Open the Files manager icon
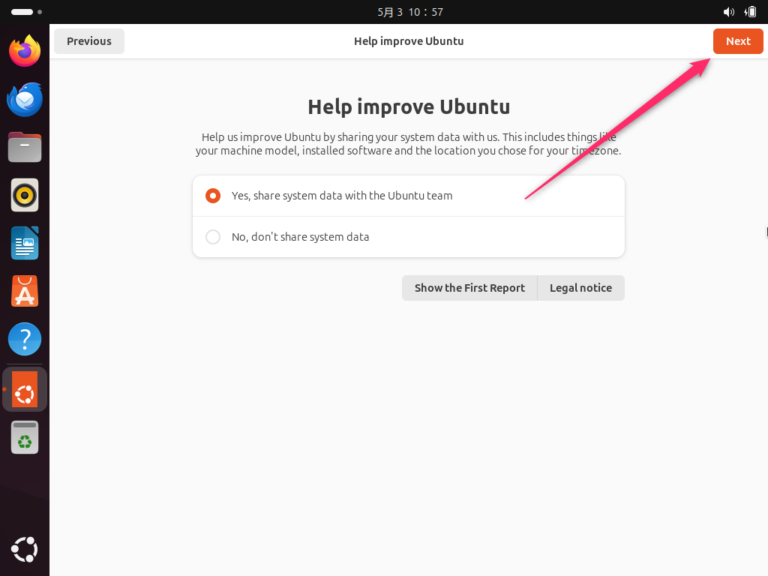The width and height of the screenshot is (768, 576). (x=25, y=147)
